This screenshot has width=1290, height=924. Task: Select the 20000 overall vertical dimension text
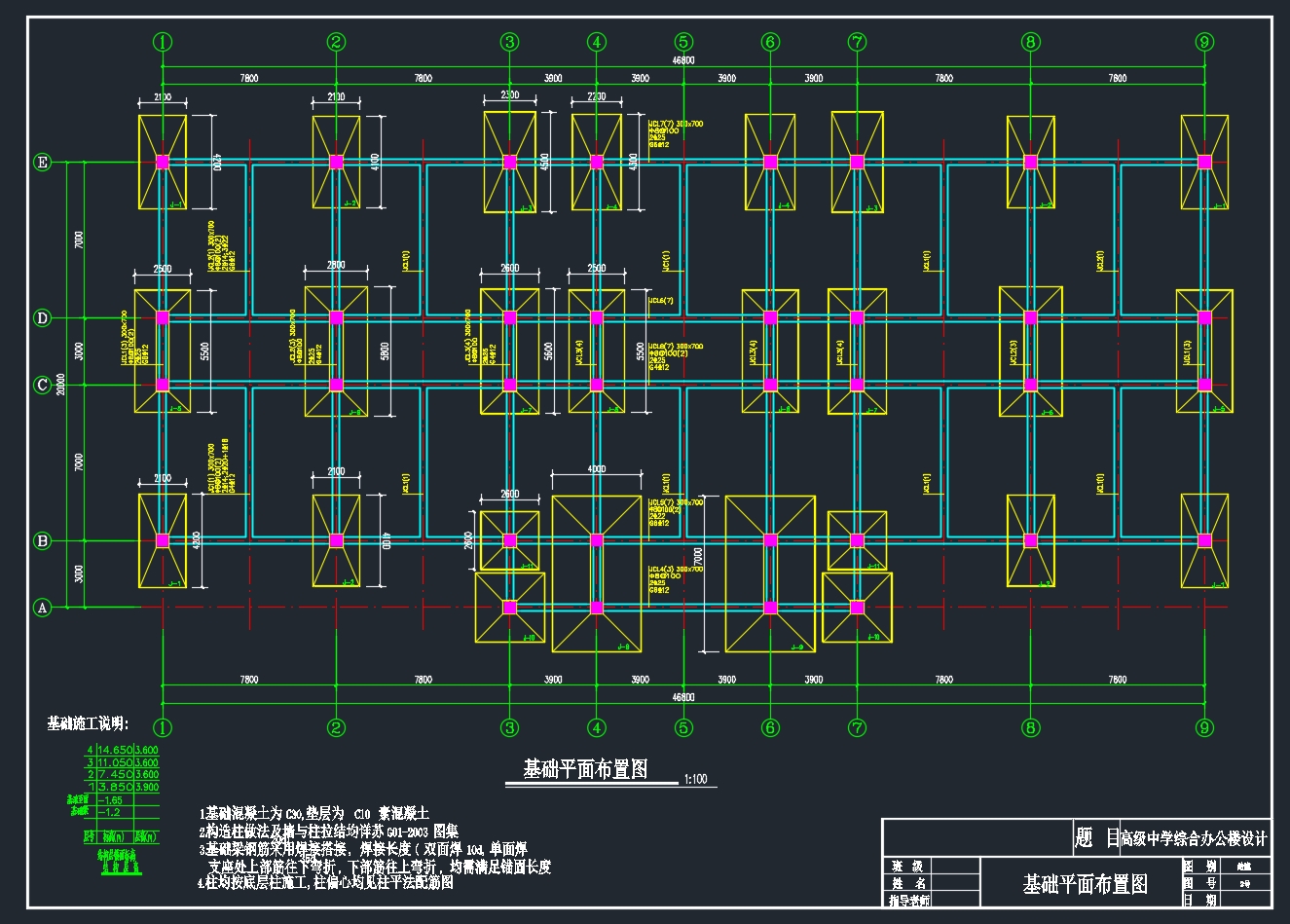60,386
